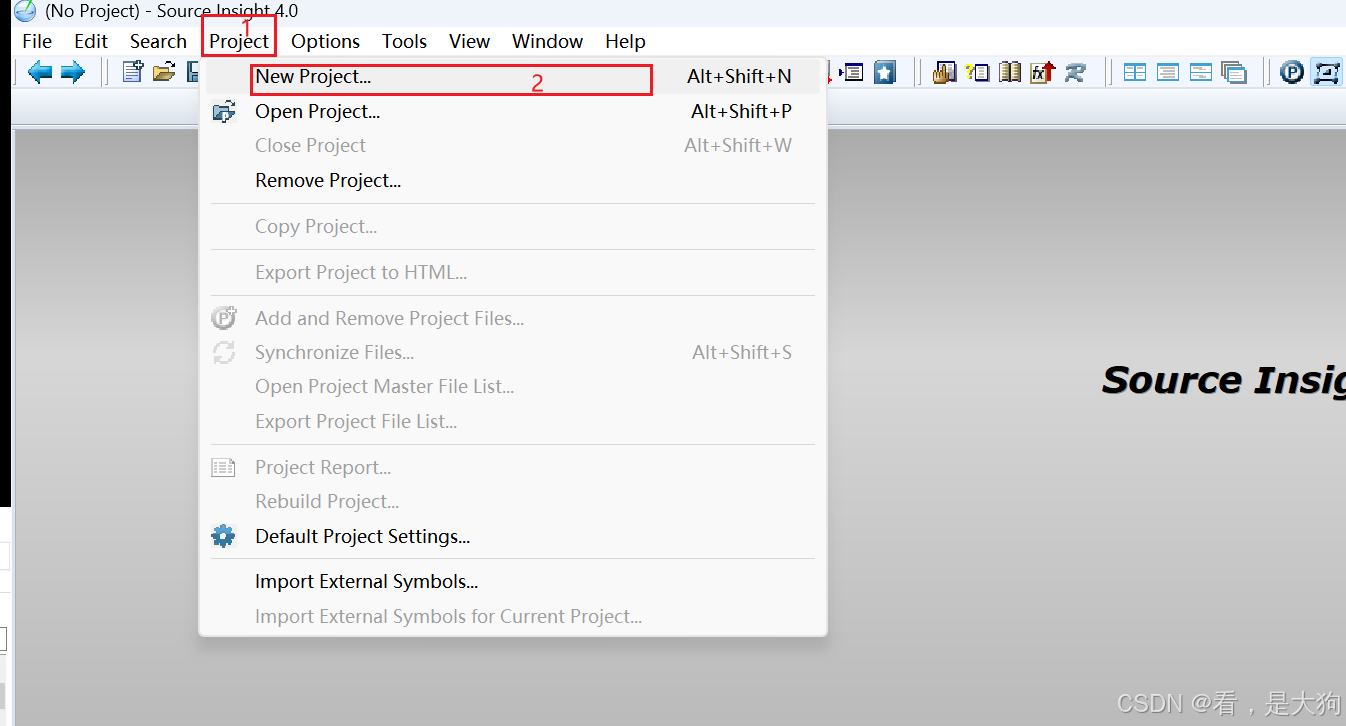Close the open Project menu
Viewport: 1346px width, 726px height.
239,41
